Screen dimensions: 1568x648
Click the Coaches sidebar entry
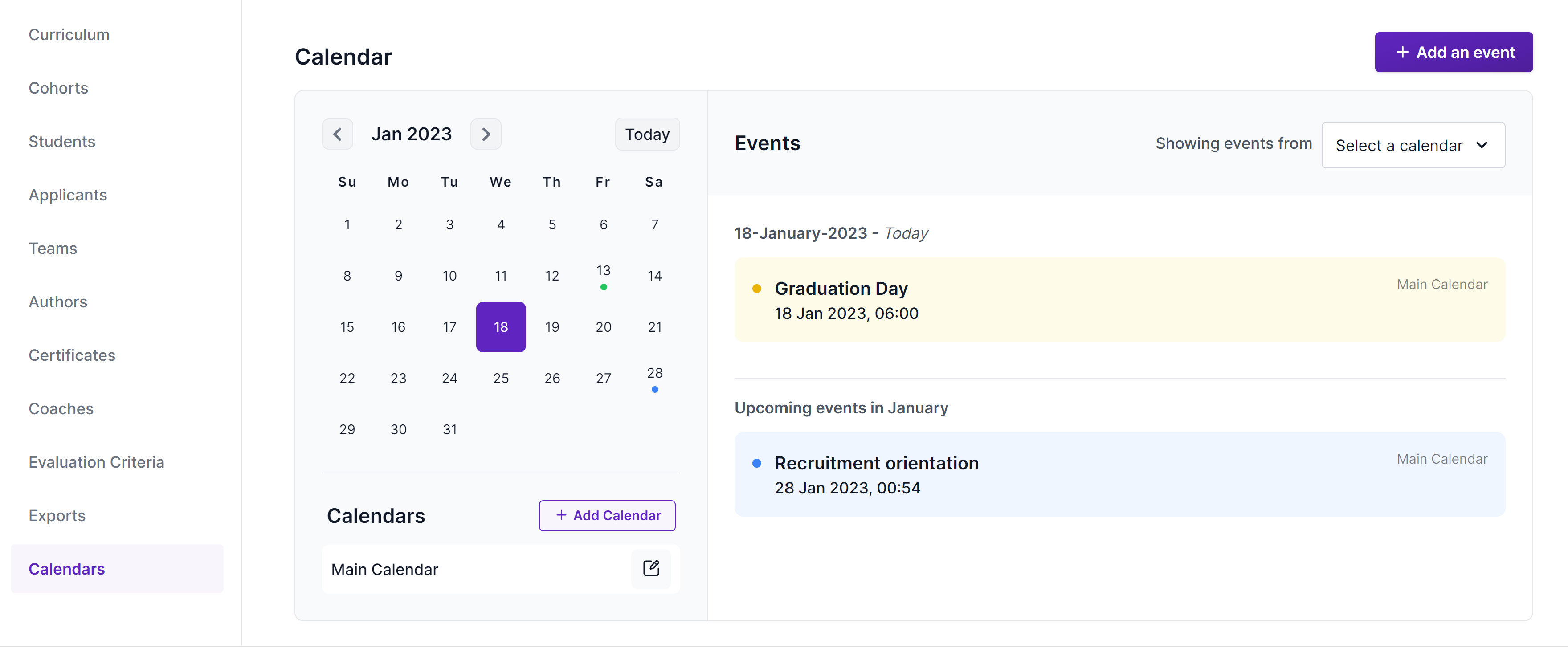(x=61, y=408)
